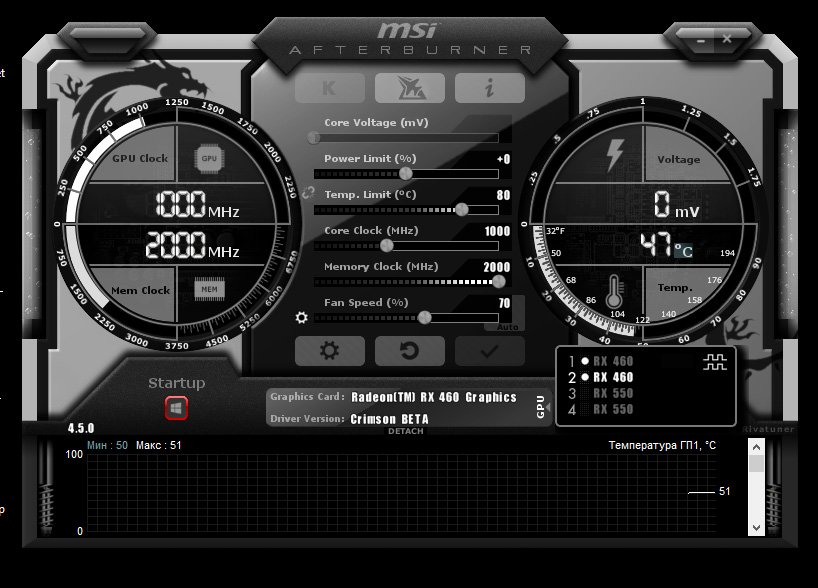The image size is (818, 588).
Task: Click the fan settings gear icon
Action: click(x=302, y=317)
